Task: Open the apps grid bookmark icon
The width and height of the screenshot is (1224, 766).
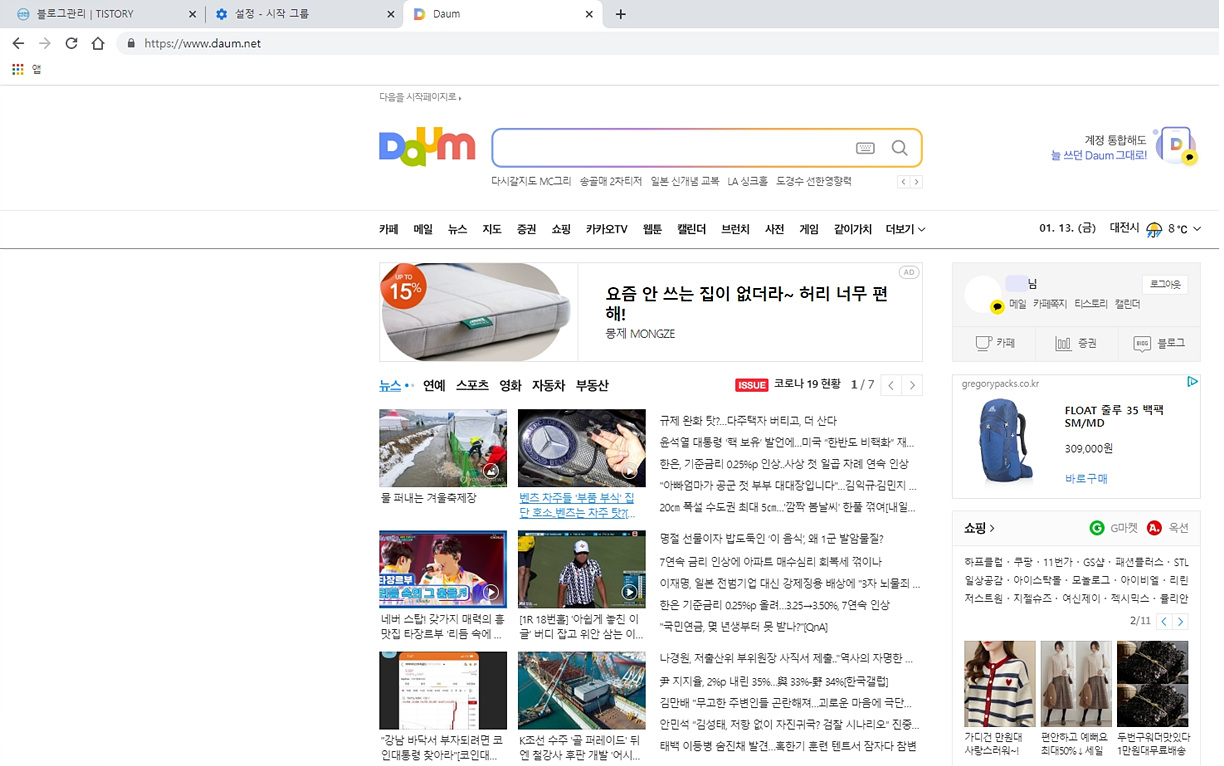Action: (18, 69)
